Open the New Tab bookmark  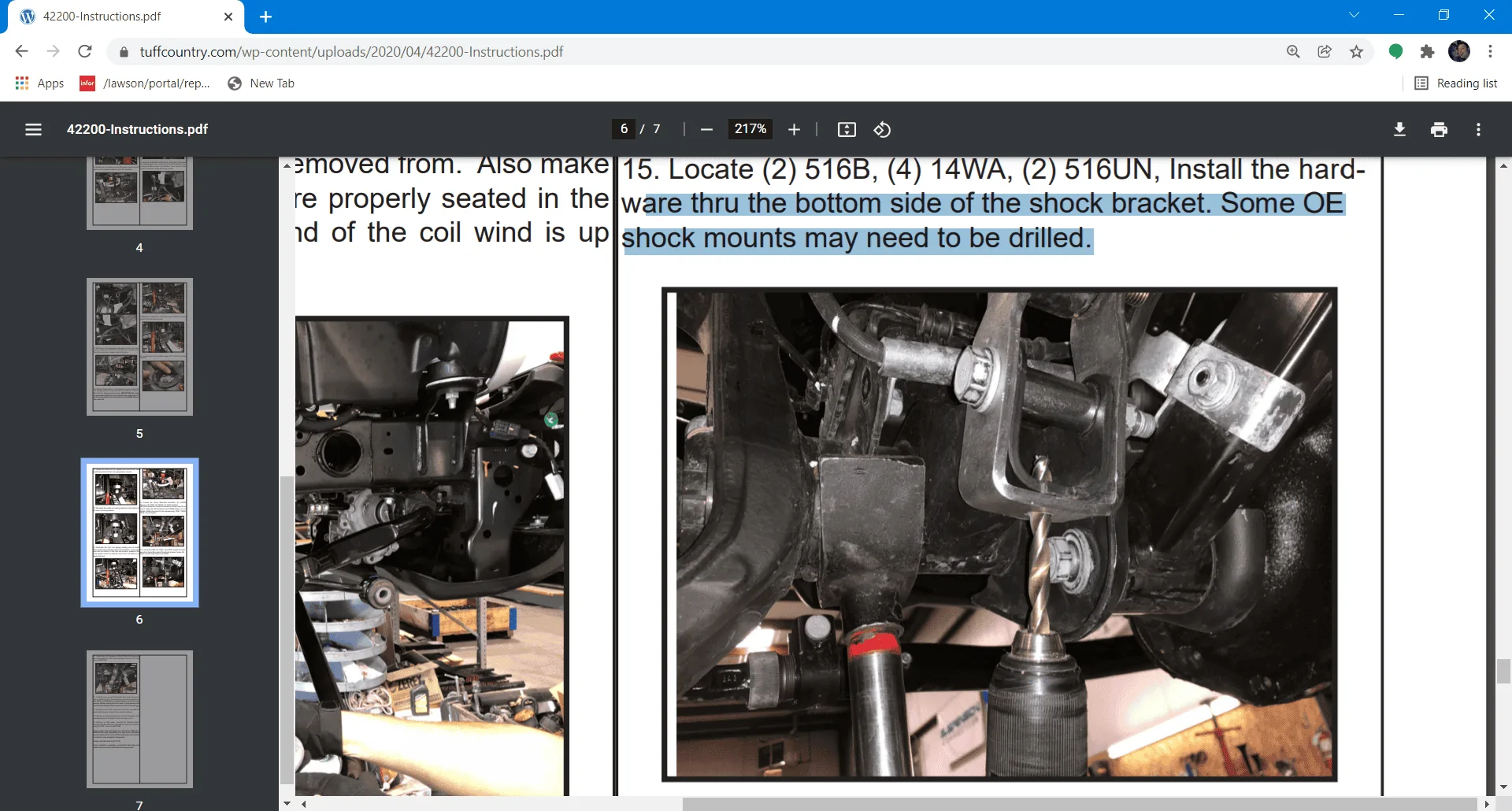click(x=261, y=83)
